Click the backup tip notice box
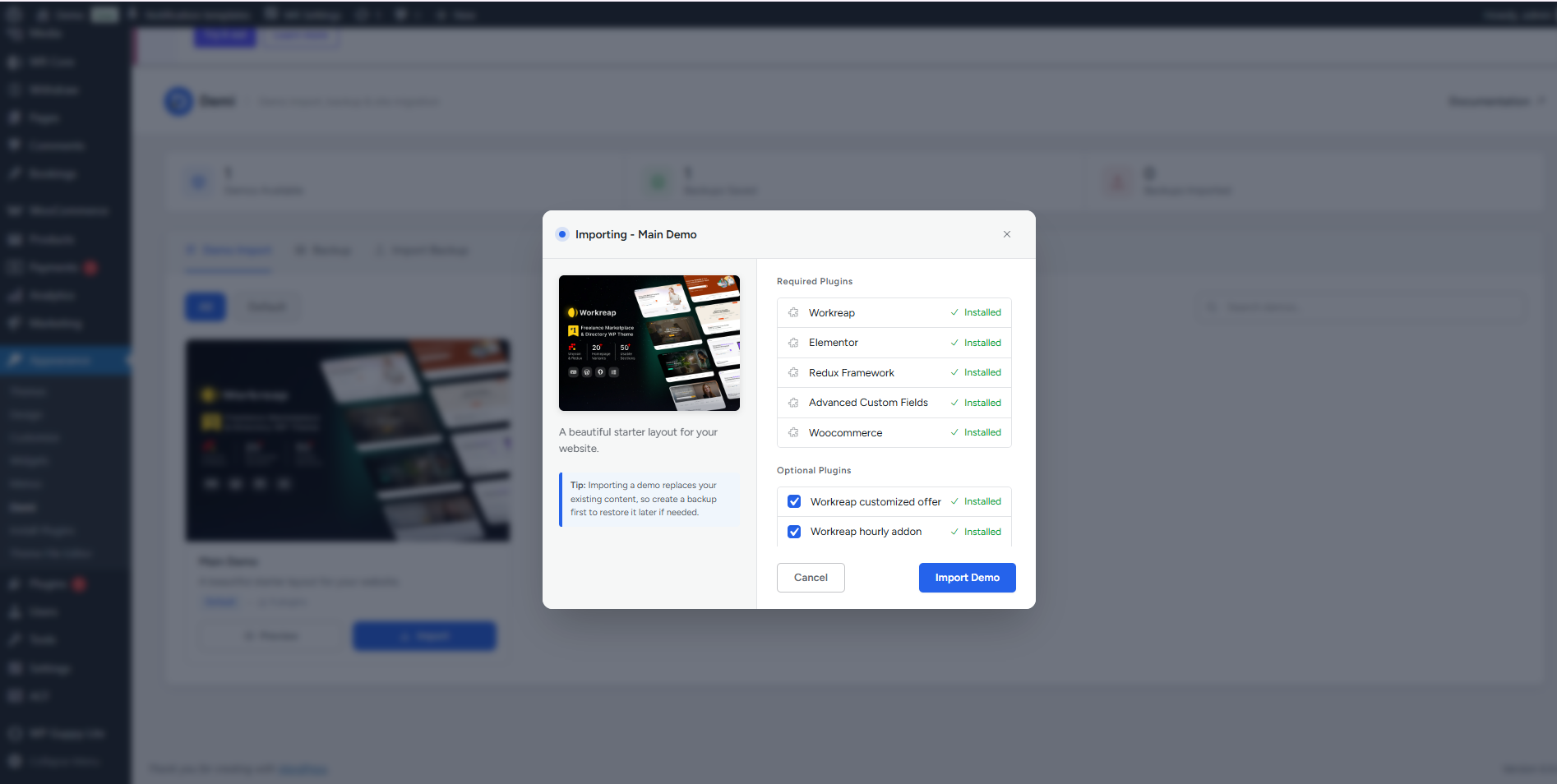 649,499
